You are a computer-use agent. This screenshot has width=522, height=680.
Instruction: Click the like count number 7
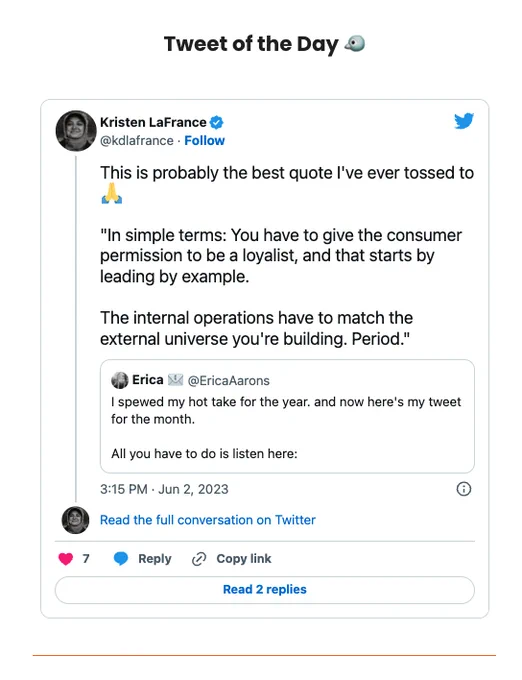(86, 559)
